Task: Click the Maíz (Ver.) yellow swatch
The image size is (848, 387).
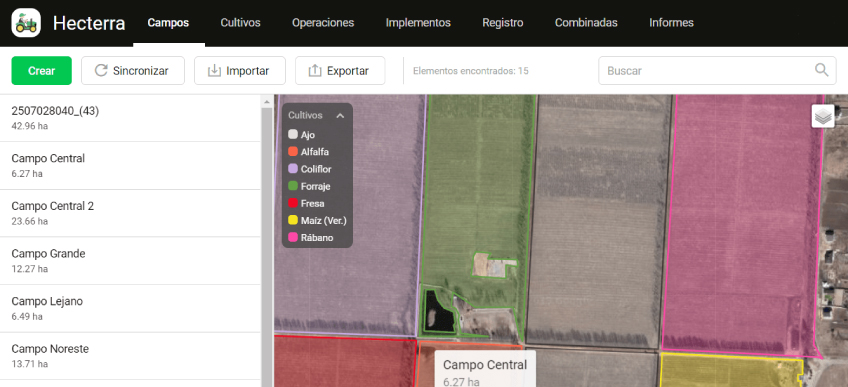Action: (x=293, y=220)
